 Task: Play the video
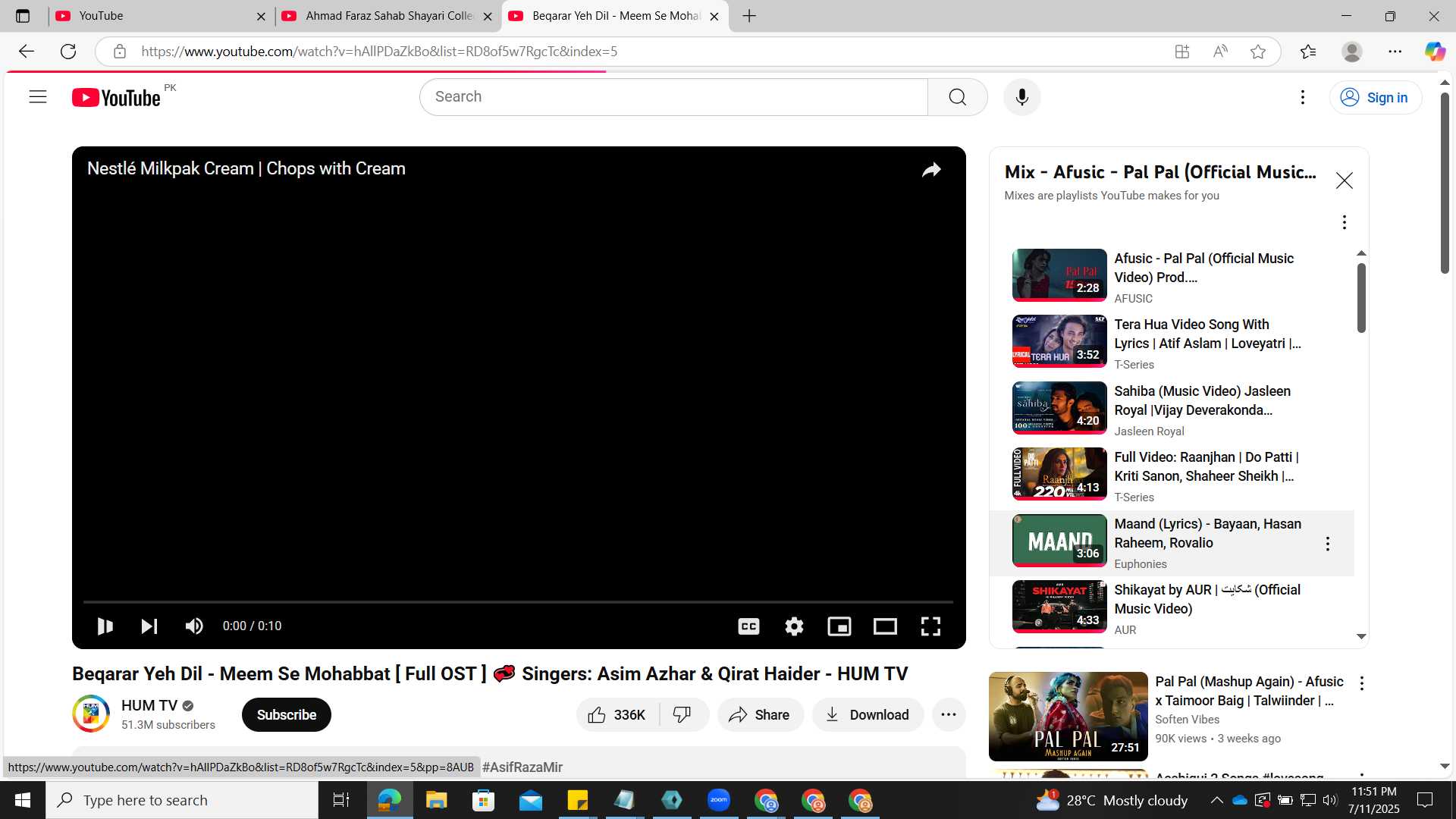[x=105, y=626]
